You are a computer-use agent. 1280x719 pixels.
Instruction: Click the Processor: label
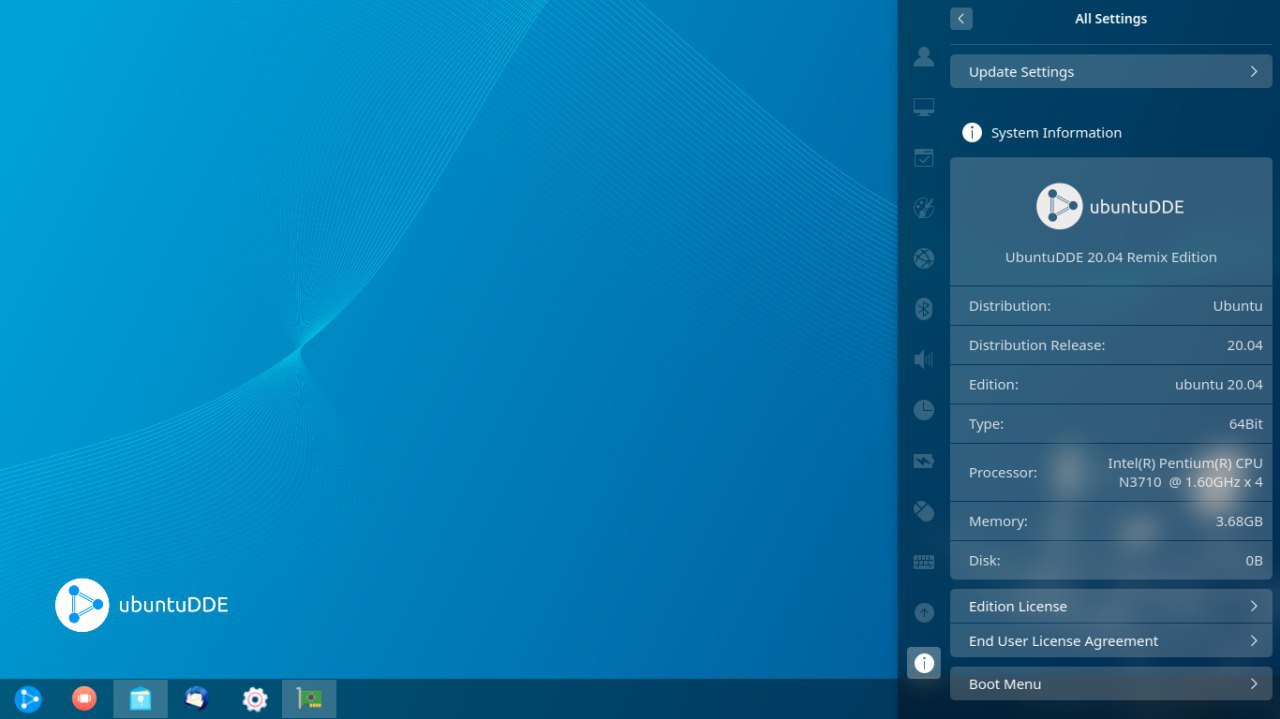click(1003, 472)
